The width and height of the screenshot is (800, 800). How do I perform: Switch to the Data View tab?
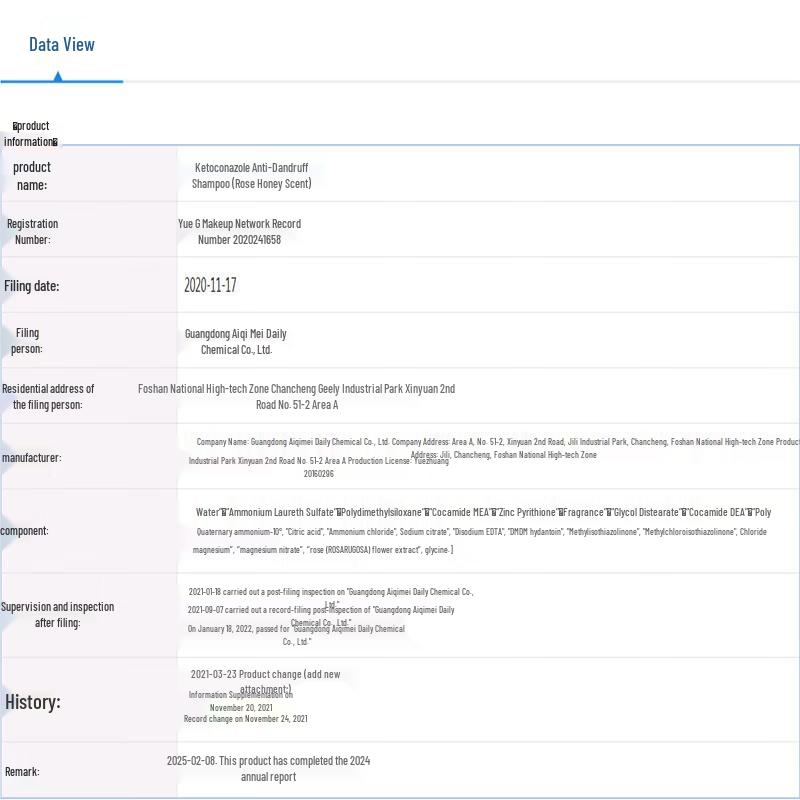click(x=62, y=44)
